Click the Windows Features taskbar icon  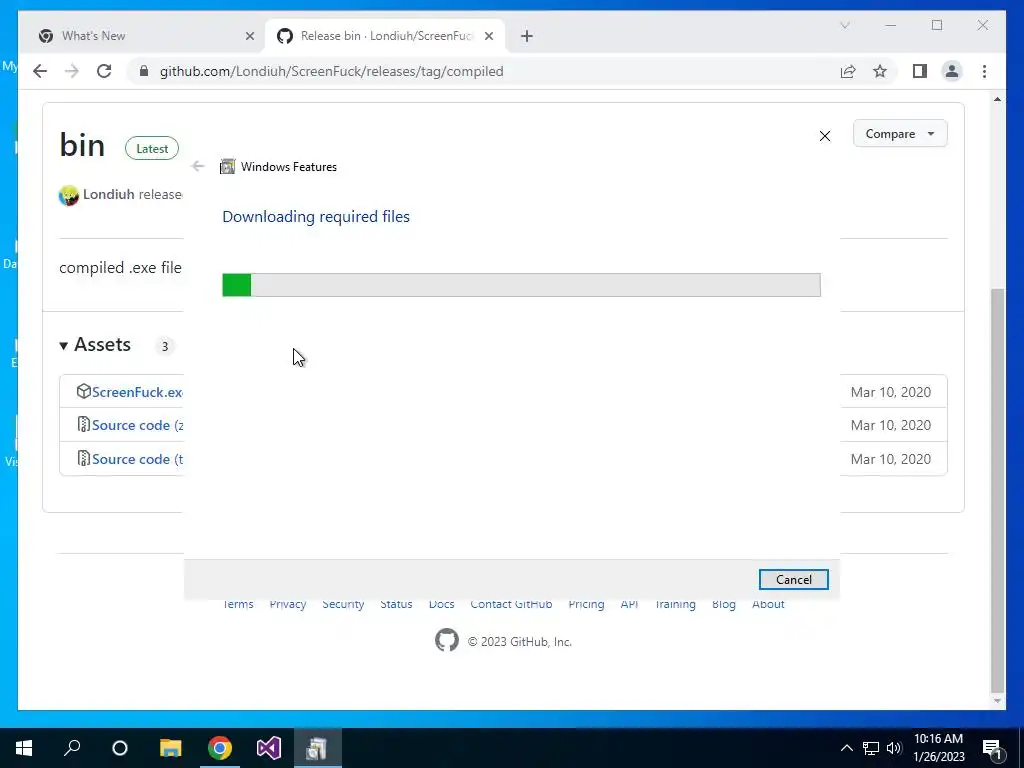317,748
